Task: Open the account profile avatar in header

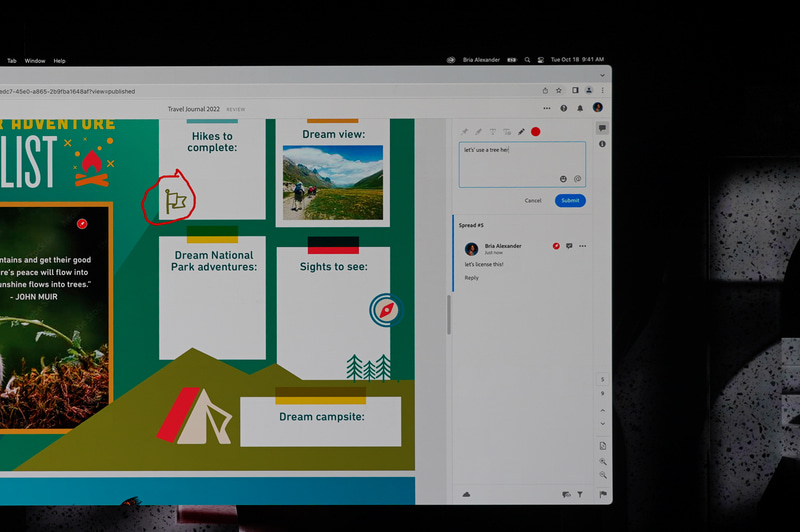Action: [x=598, y=107]
